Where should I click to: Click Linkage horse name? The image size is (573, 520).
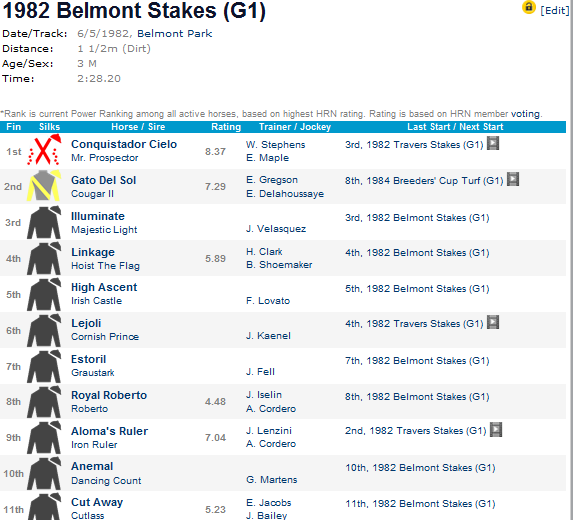[93, 252]
